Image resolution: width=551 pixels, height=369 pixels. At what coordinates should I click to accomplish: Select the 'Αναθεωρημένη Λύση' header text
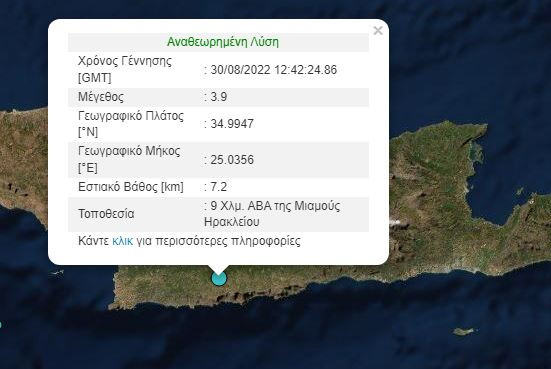(223, 42)
